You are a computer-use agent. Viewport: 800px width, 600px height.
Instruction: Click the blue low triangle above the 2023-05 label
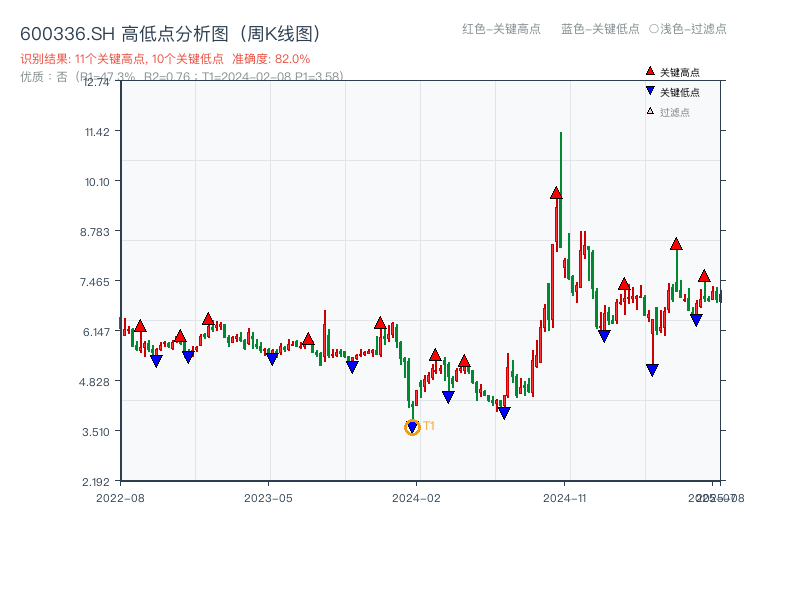272,359
